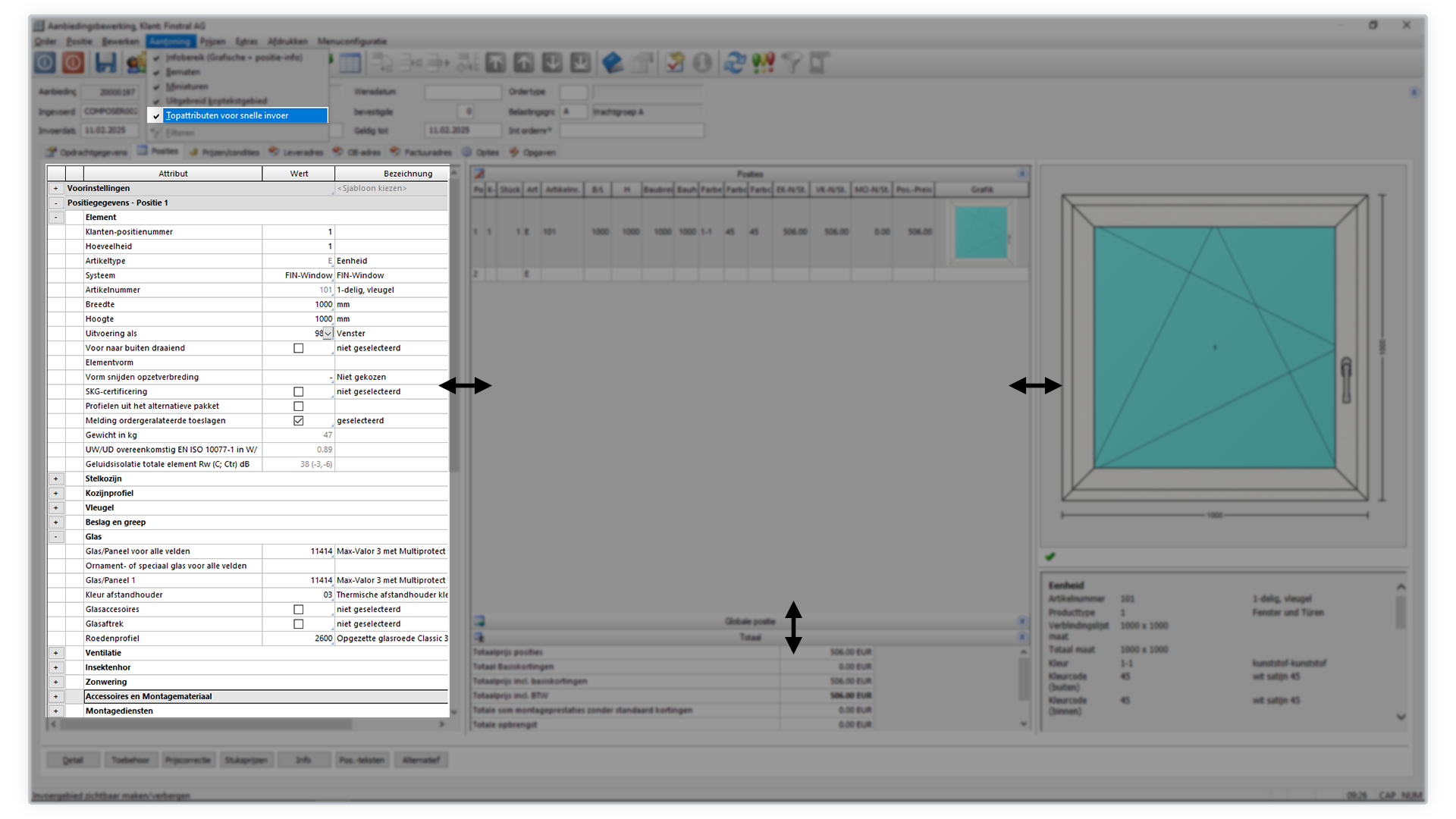Click the Prijscorrectie button
The height and width of the screenshot is (819, 1456).
(x=188, y=760)
